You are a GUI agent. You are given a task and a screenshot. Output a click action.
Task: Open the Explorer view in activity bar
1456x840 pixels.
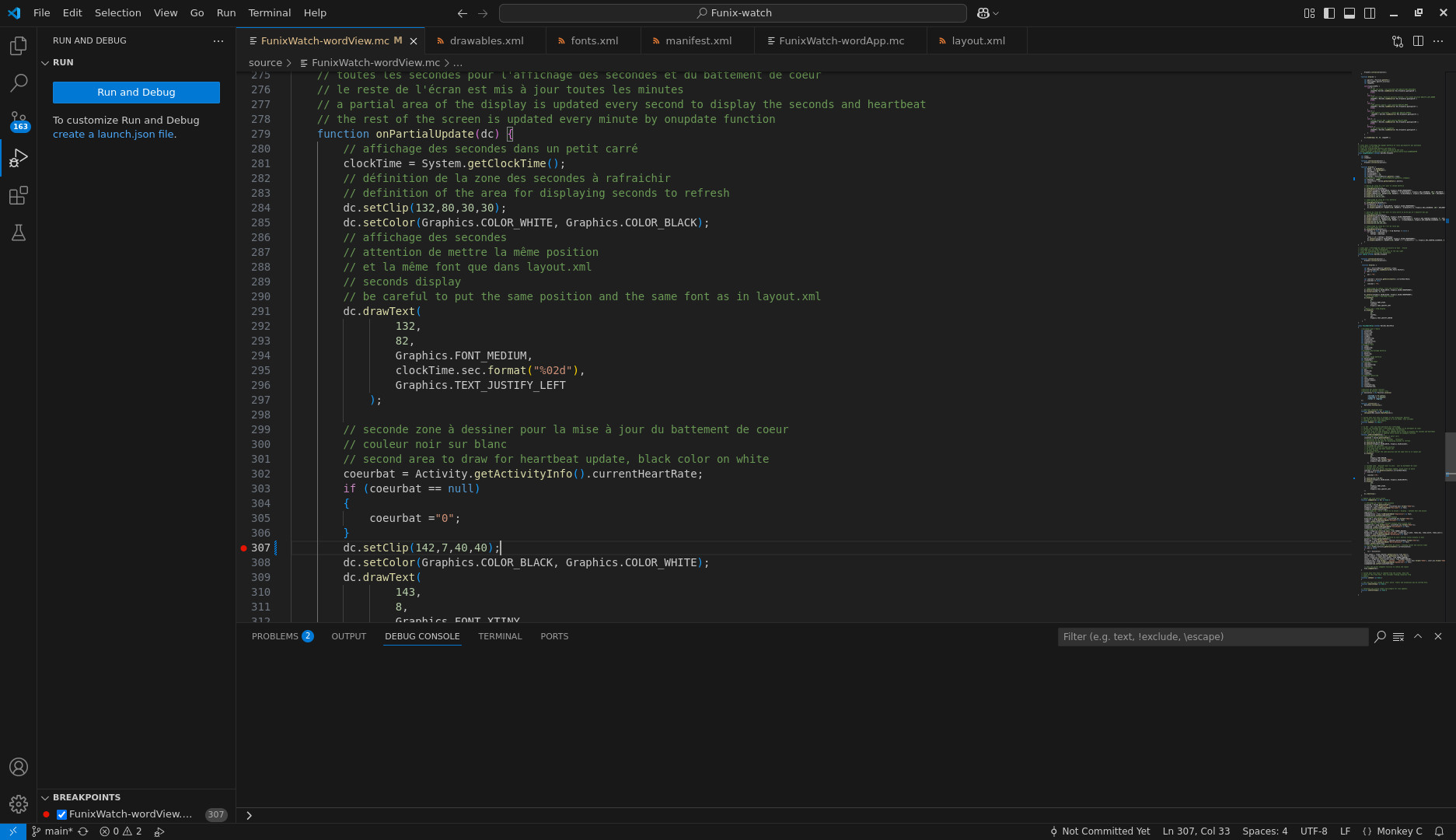(19, 46)
